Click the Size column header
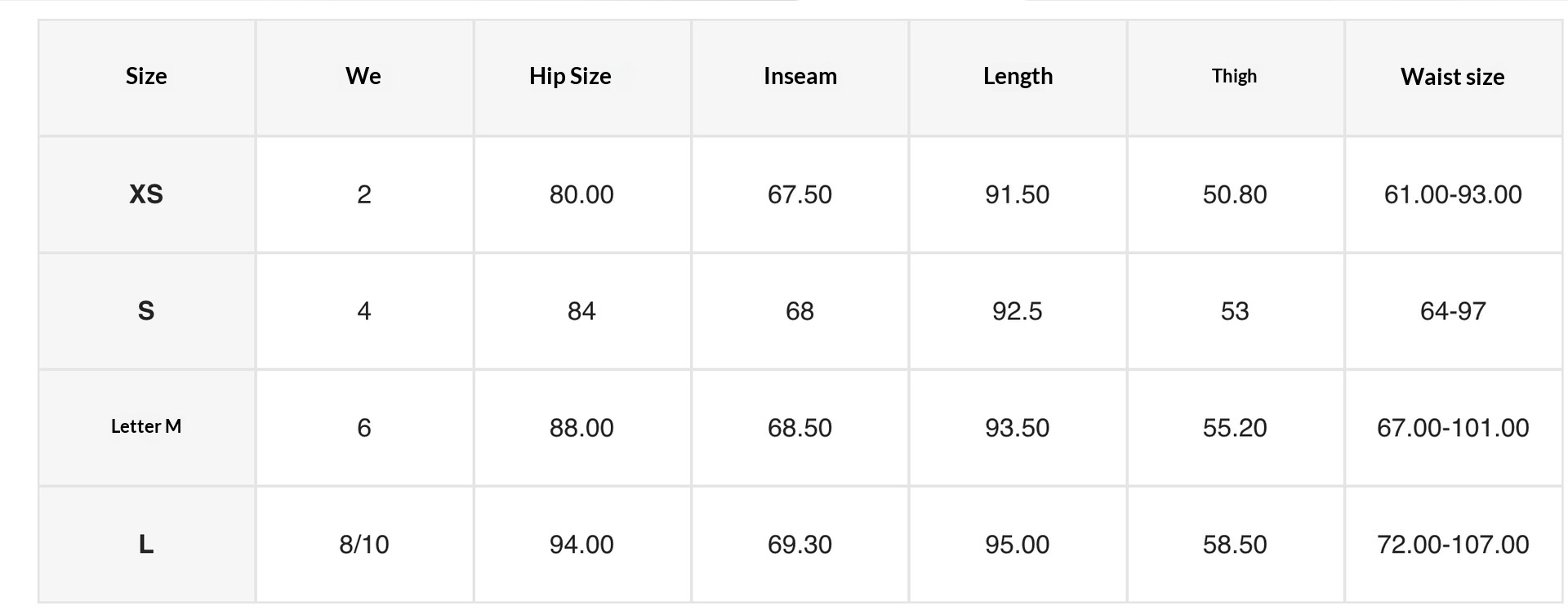 pos(146,77)
